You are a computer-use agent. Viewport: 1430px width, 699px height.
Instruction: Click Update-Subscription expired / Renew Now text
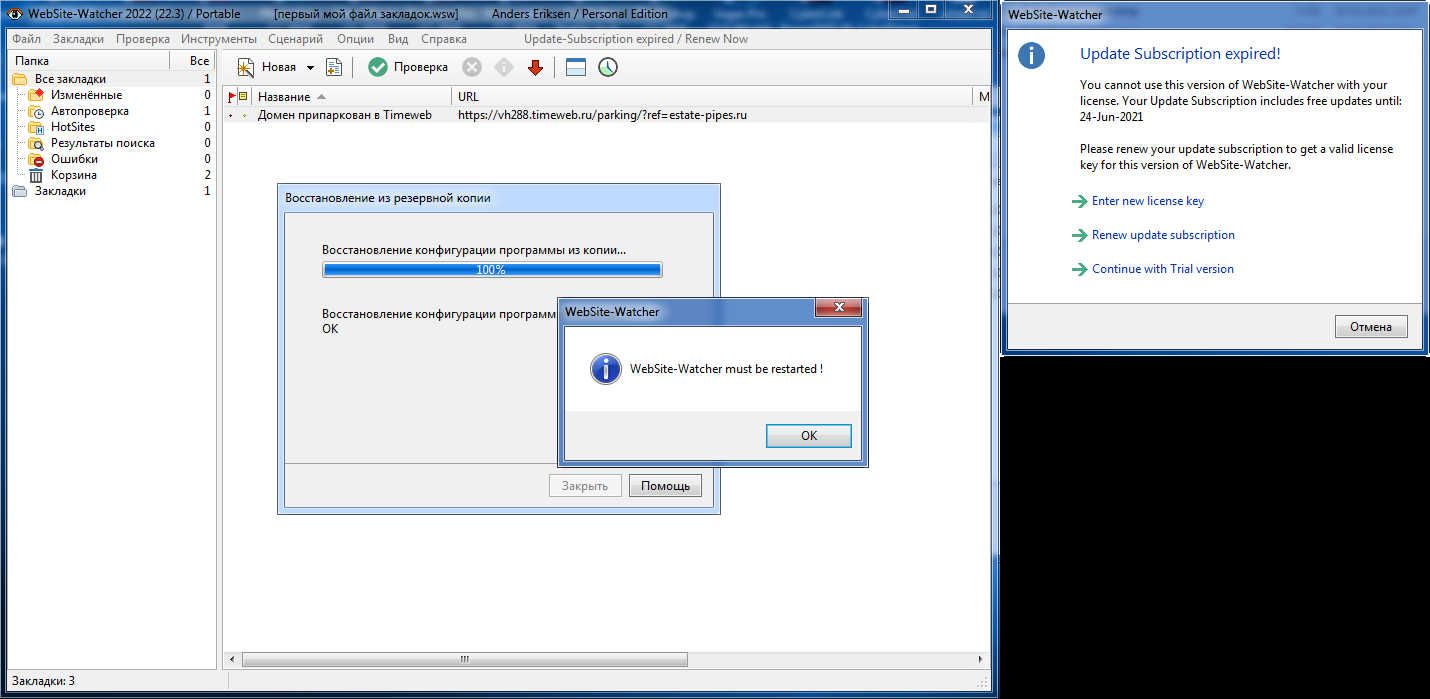point(636,39)
